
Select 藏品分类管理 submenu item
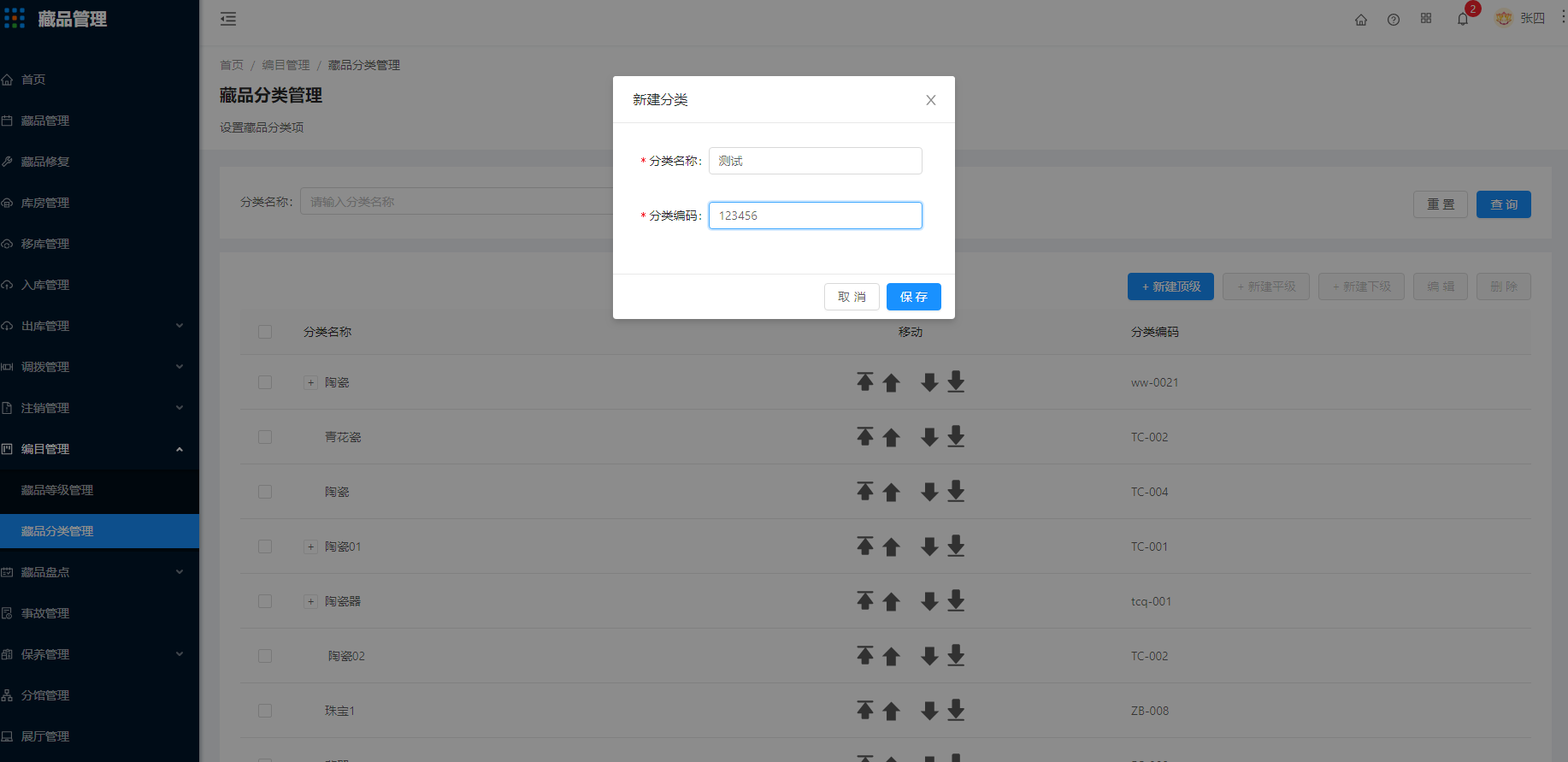click(99, 531)
